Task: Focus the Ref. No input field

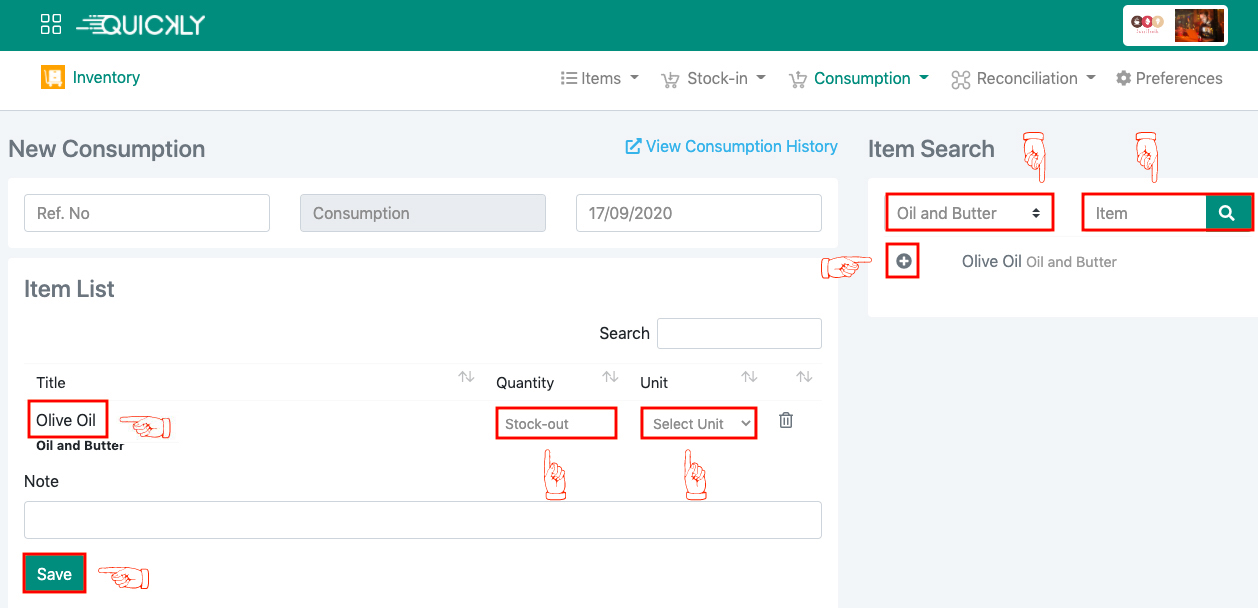Action: pyautogui.click(x=147, y=213)
